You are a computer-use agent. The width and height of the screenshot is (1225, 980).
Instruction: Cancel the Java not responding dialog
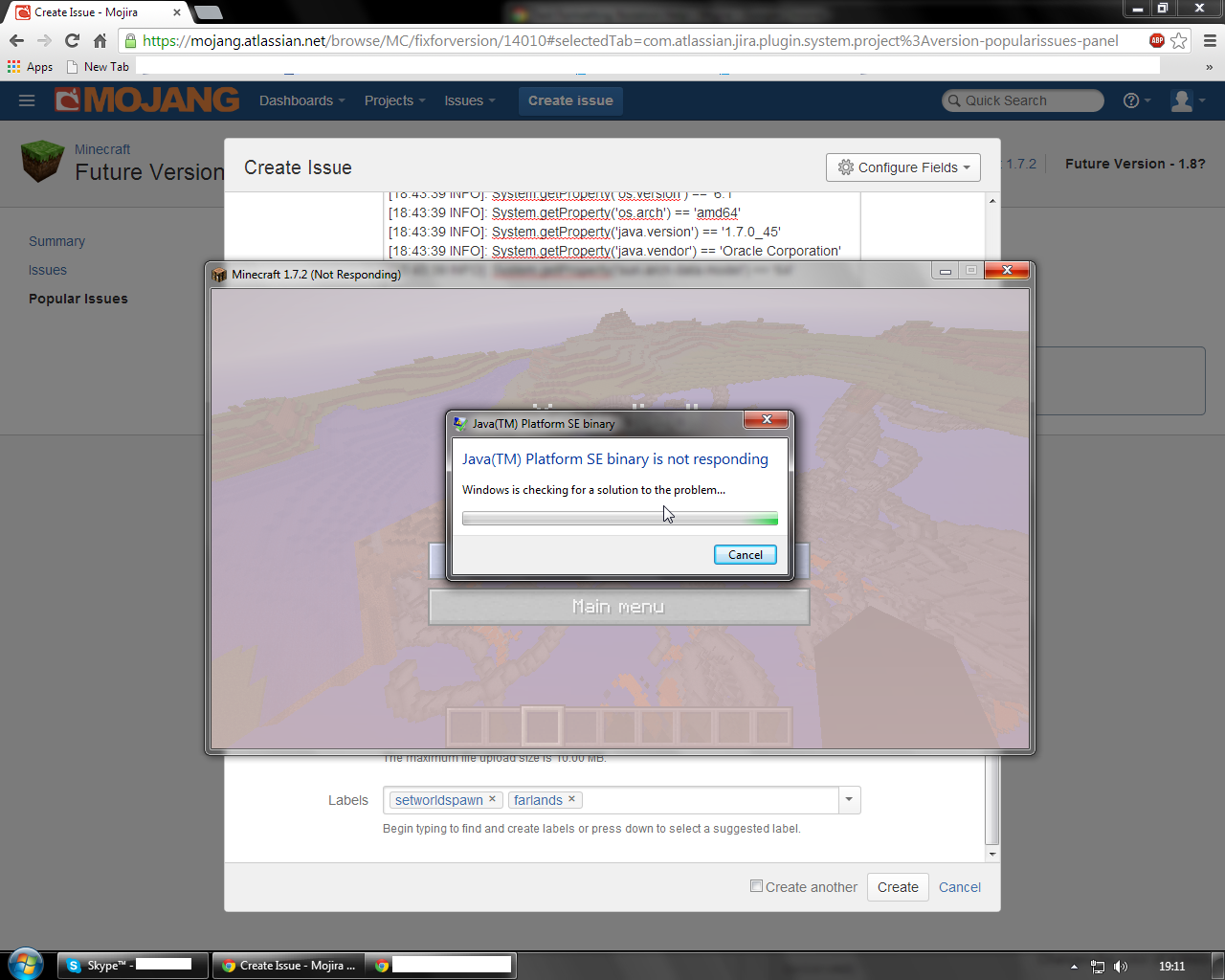pyautogui.click(x=746, y=555)
